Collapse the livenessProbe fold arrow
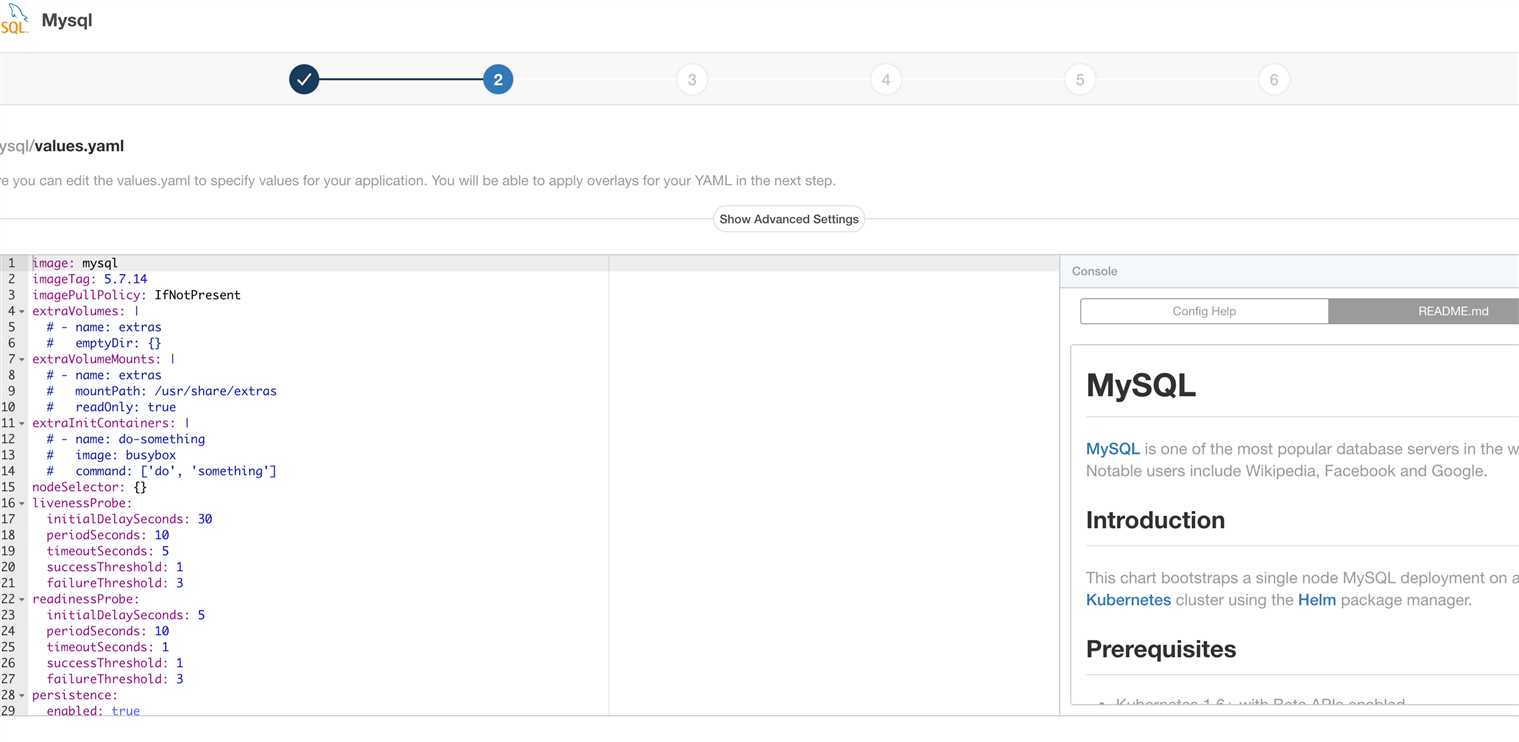1519x742 pixels. click(x=23, y=503)
